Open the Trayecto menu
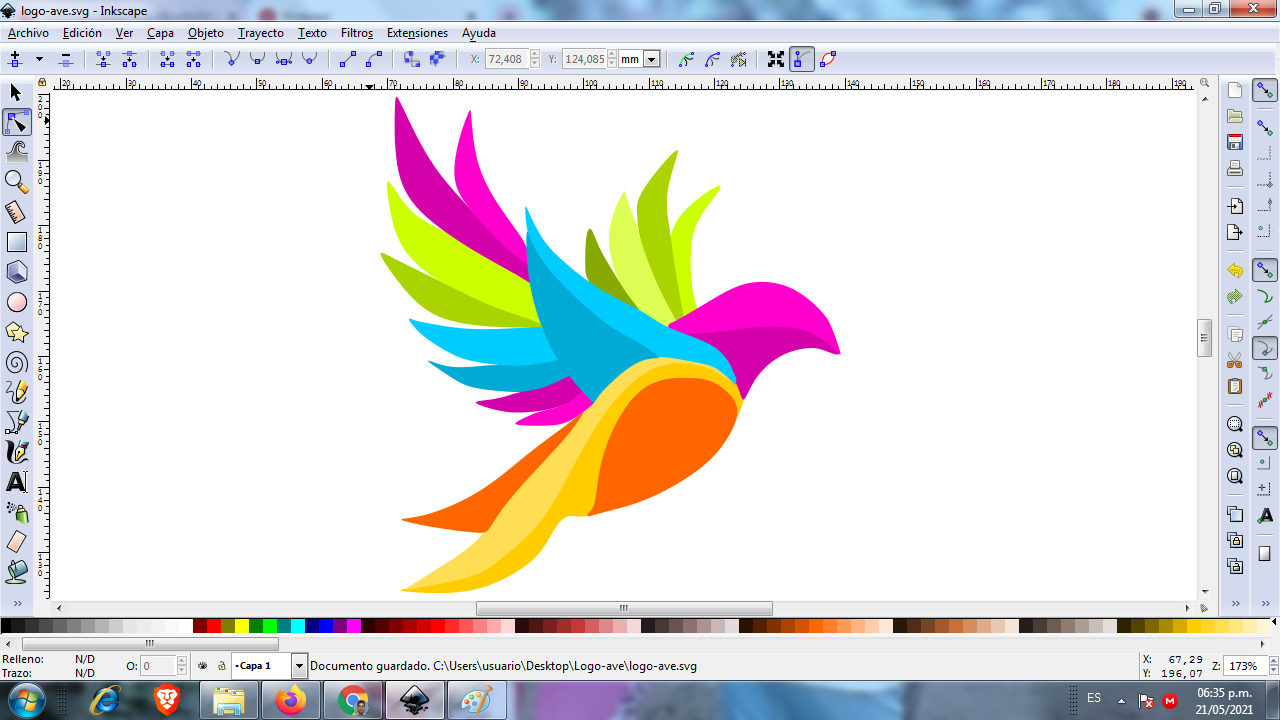The image size is (1280, 720). tap(261, 33)
